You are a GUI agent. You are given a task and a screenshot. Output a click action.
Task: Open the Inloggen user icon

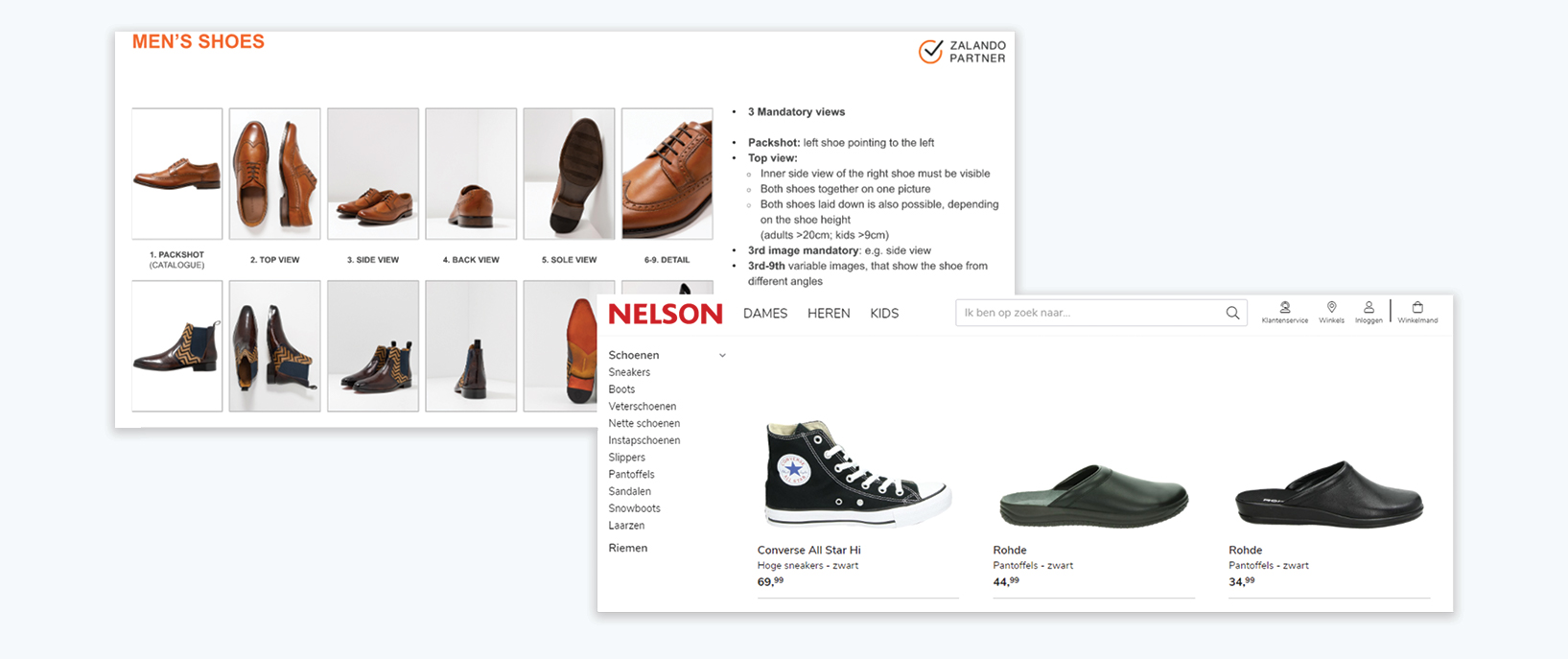point(1369,308)
